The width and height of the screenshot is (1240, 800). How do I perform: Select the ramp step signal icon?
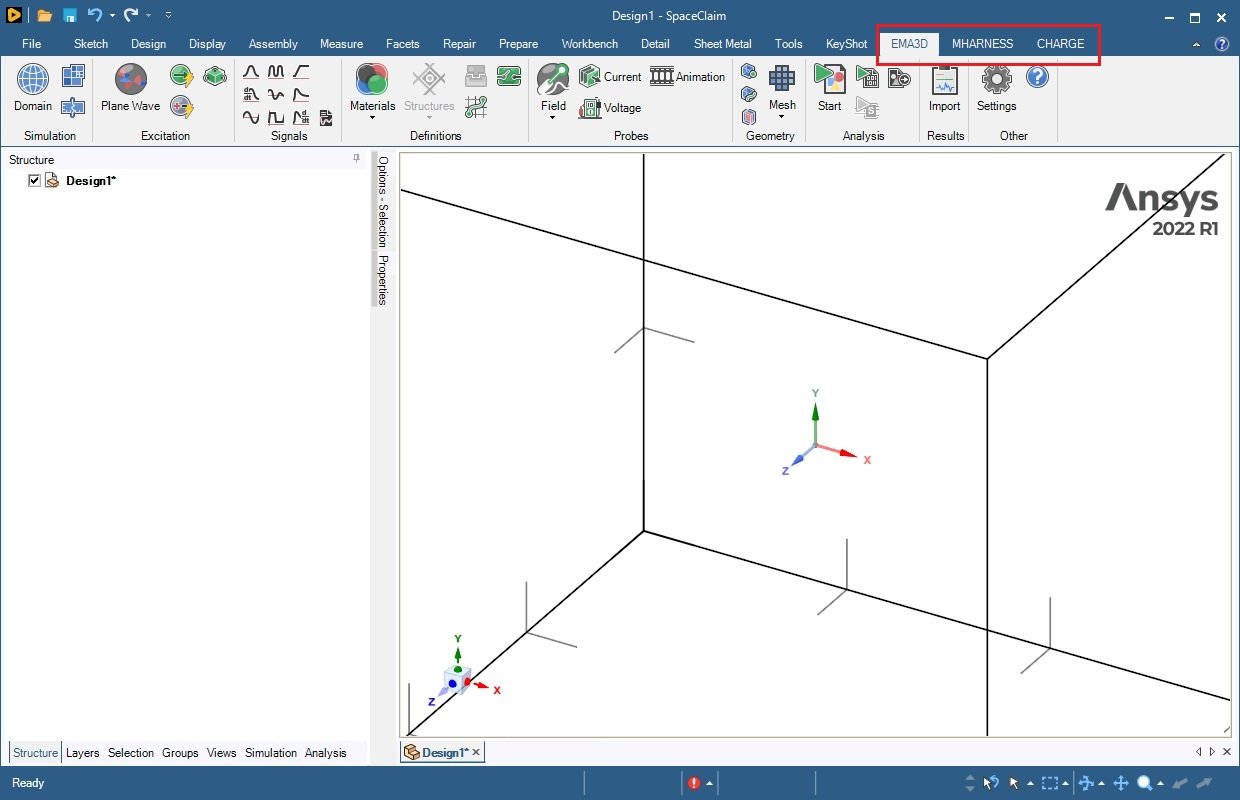coord(301,72)
